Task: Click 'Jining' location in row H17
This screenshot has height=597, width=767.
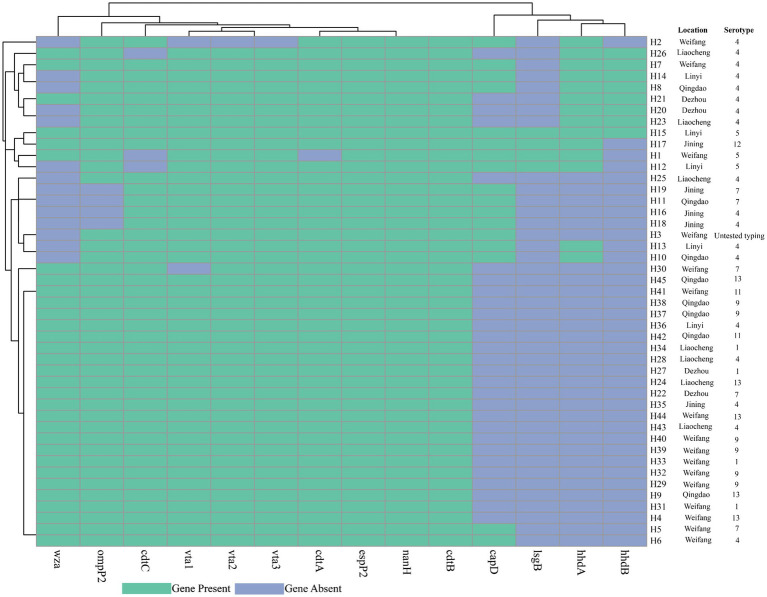Action: pos(694,144)
